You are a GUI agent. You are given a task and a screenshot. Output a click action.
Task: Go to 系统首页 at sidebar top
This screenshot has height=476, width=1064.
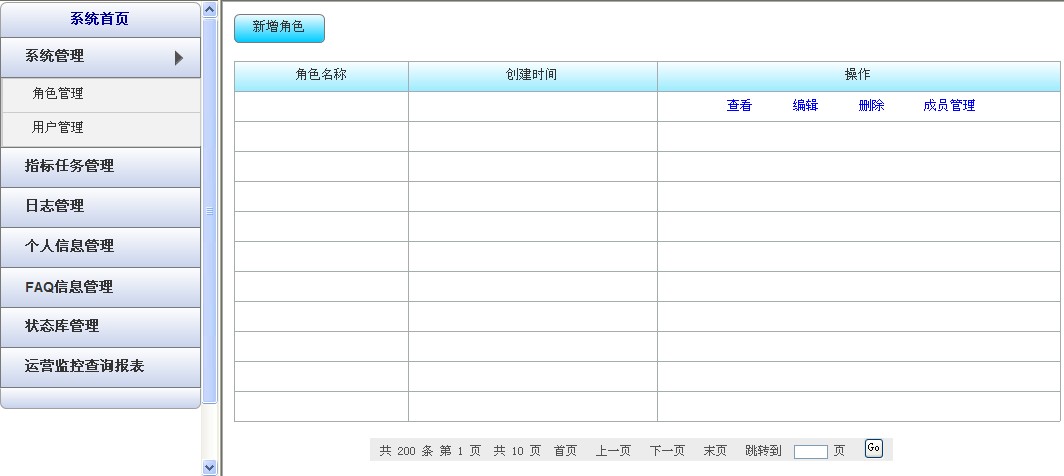100,19
